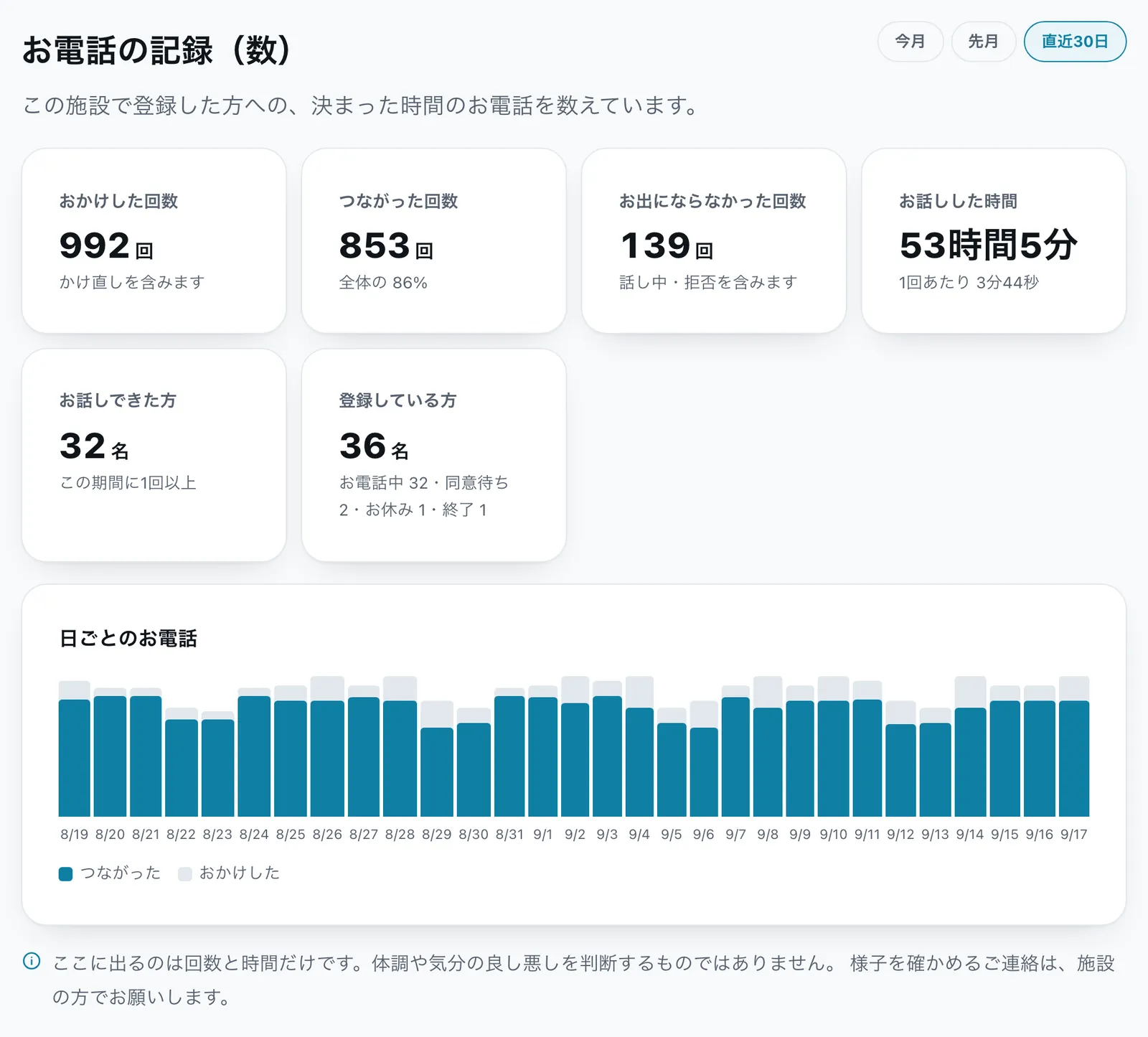1148x1037 pixels.
Task: Click the chart bar for 9/17
Action: pos(1074,746)
